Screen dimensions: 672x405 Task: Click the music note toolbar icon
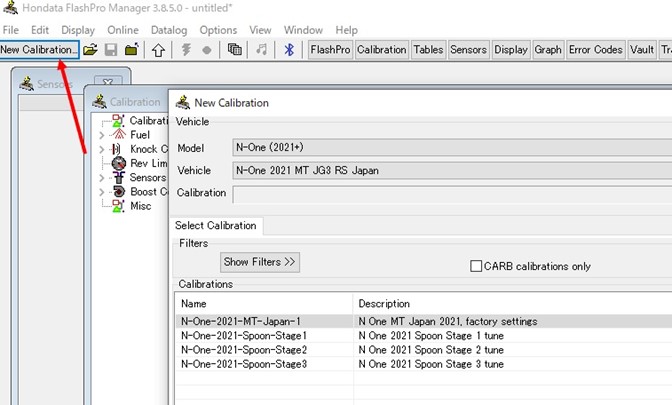(261, 49)
